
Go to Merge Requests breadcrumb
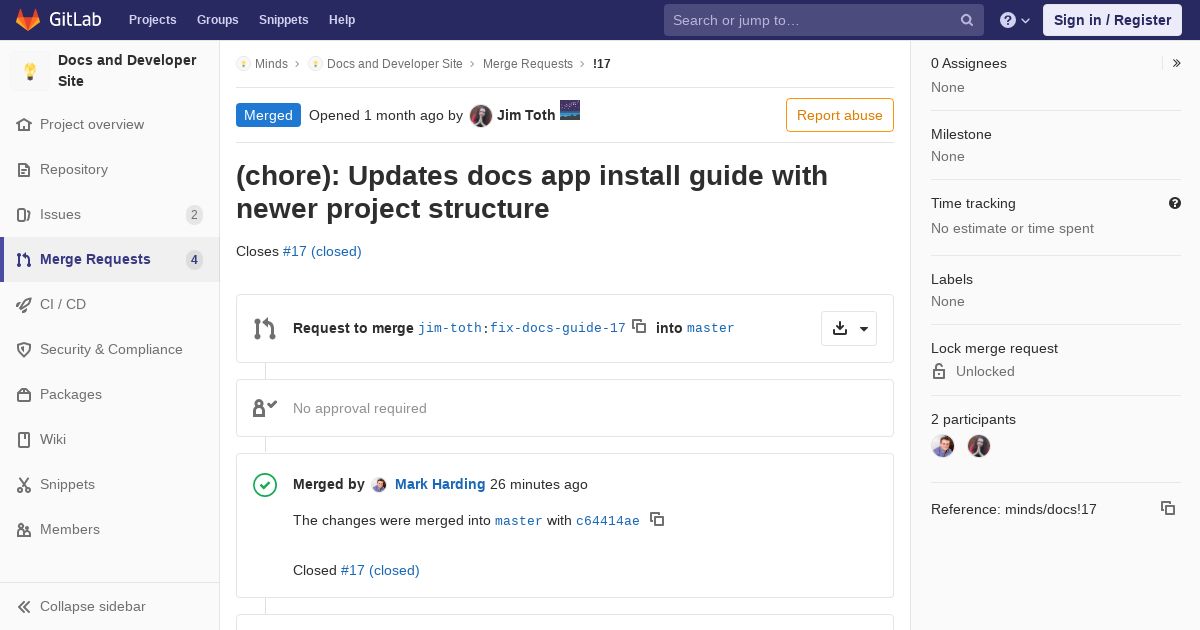(x=528, y=64)
